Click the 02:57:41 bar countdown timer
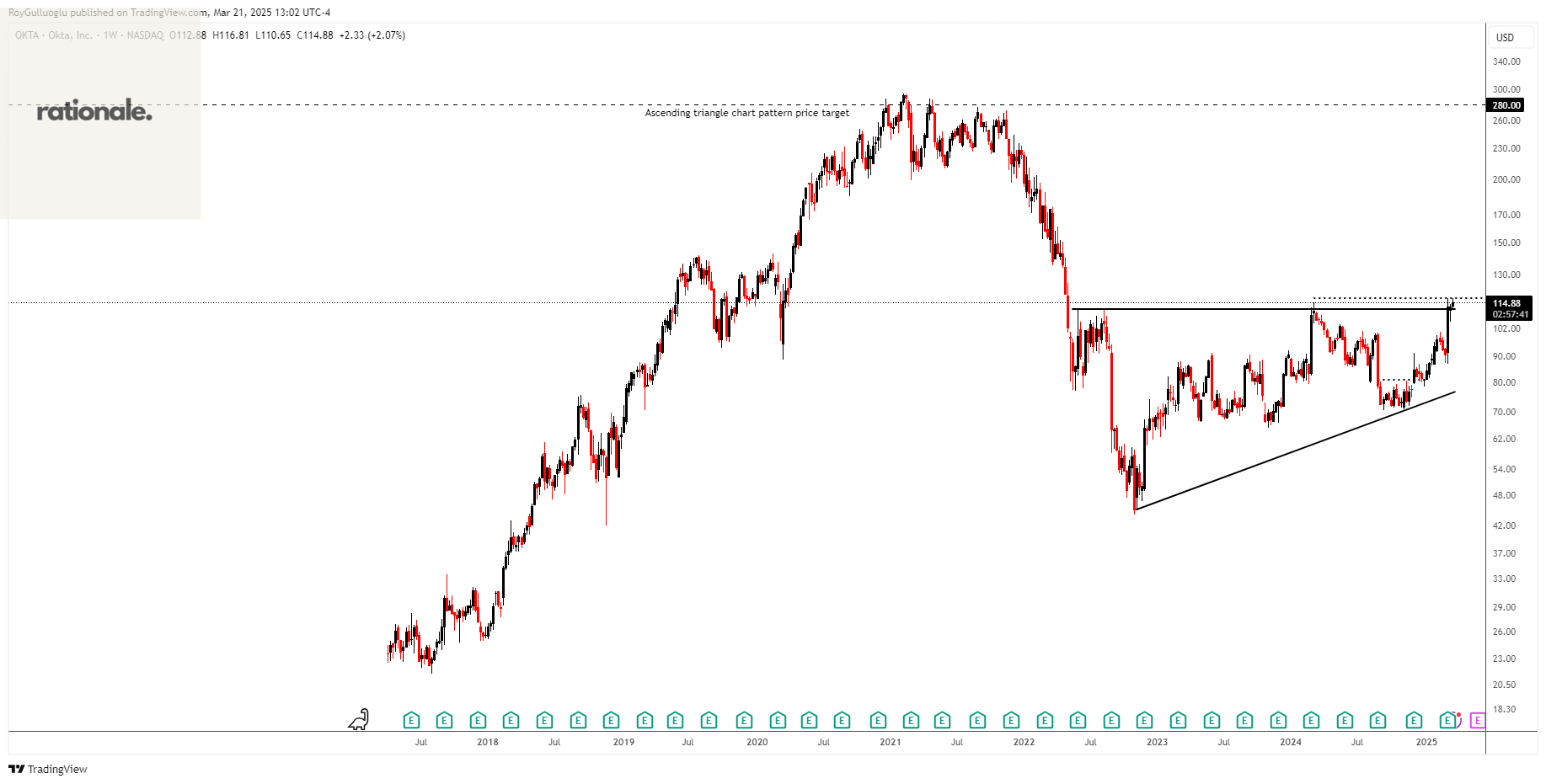Screen dimensions: 1546x784 click(x=1510, y=314)
